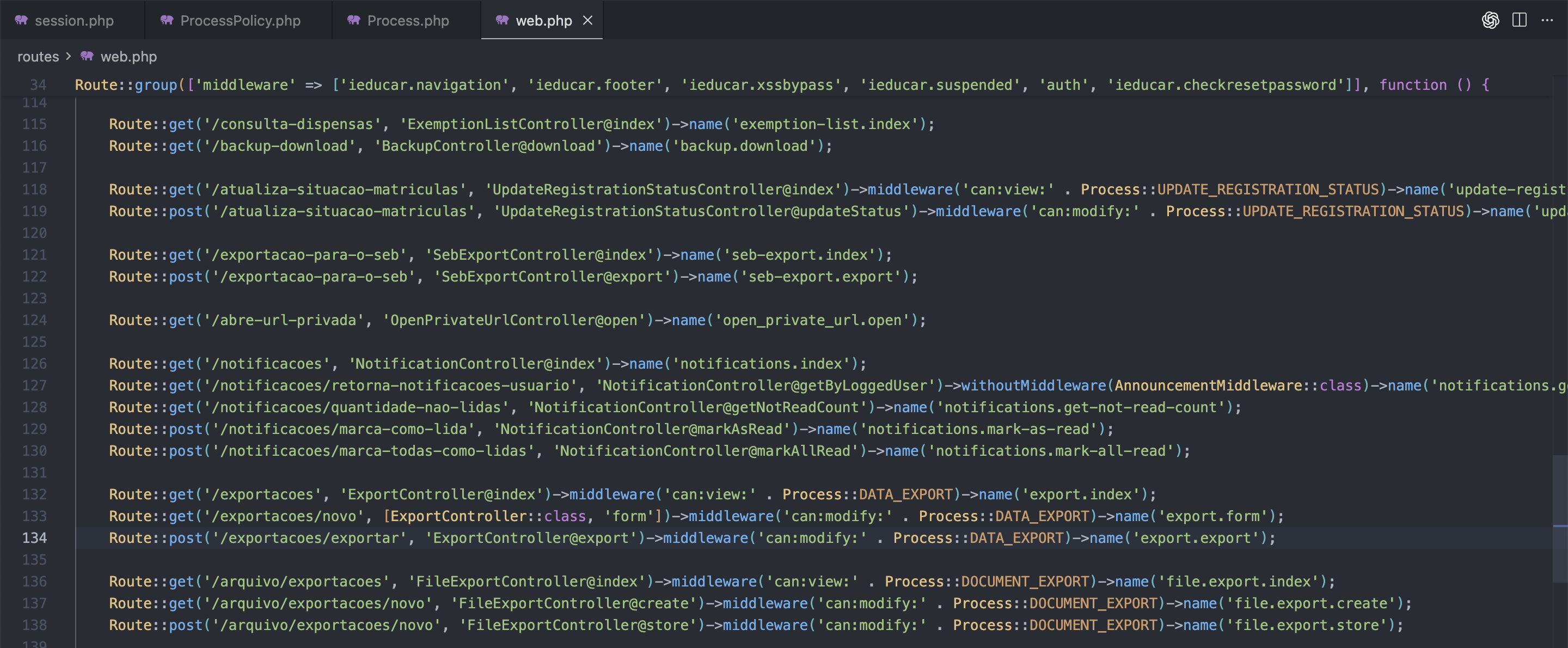
Task: Open the more actions ellipsis menu
Action: (x=1547, y=20)
